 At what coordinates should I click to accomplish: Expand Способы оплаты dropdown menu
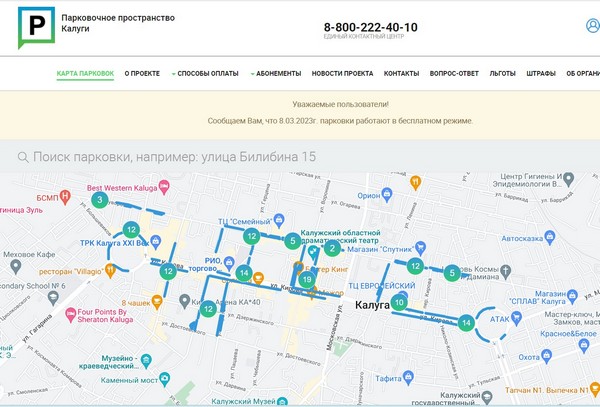[205, 73]
